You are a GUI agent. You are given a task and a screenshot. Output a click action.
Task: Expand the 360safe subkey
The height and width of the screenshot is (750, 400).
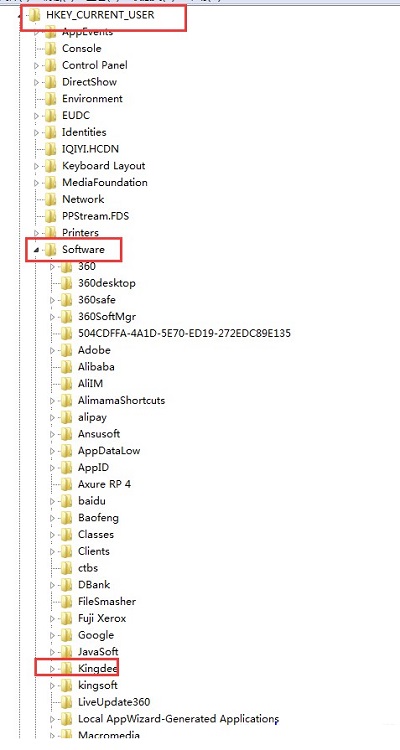(x=53, y=300)
